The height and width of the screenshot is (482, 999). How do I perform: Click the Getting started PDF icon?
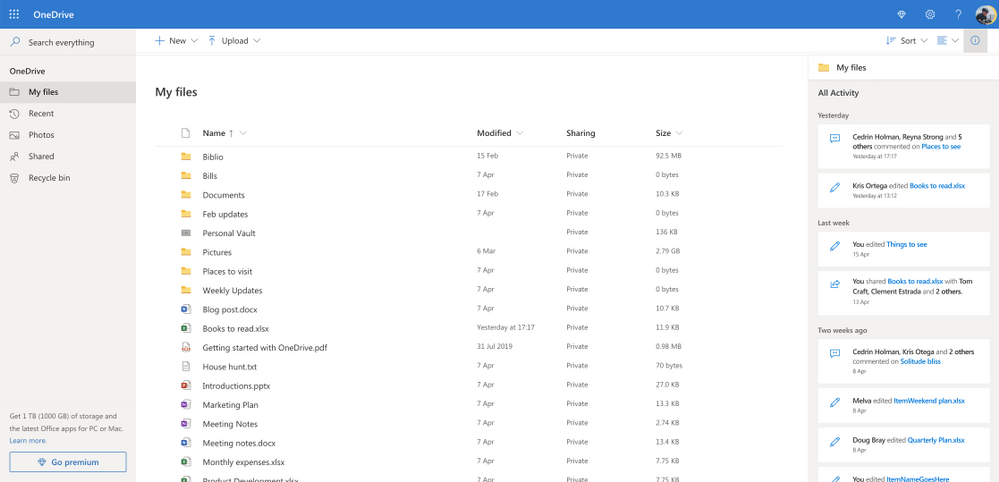tap(186, 347)
